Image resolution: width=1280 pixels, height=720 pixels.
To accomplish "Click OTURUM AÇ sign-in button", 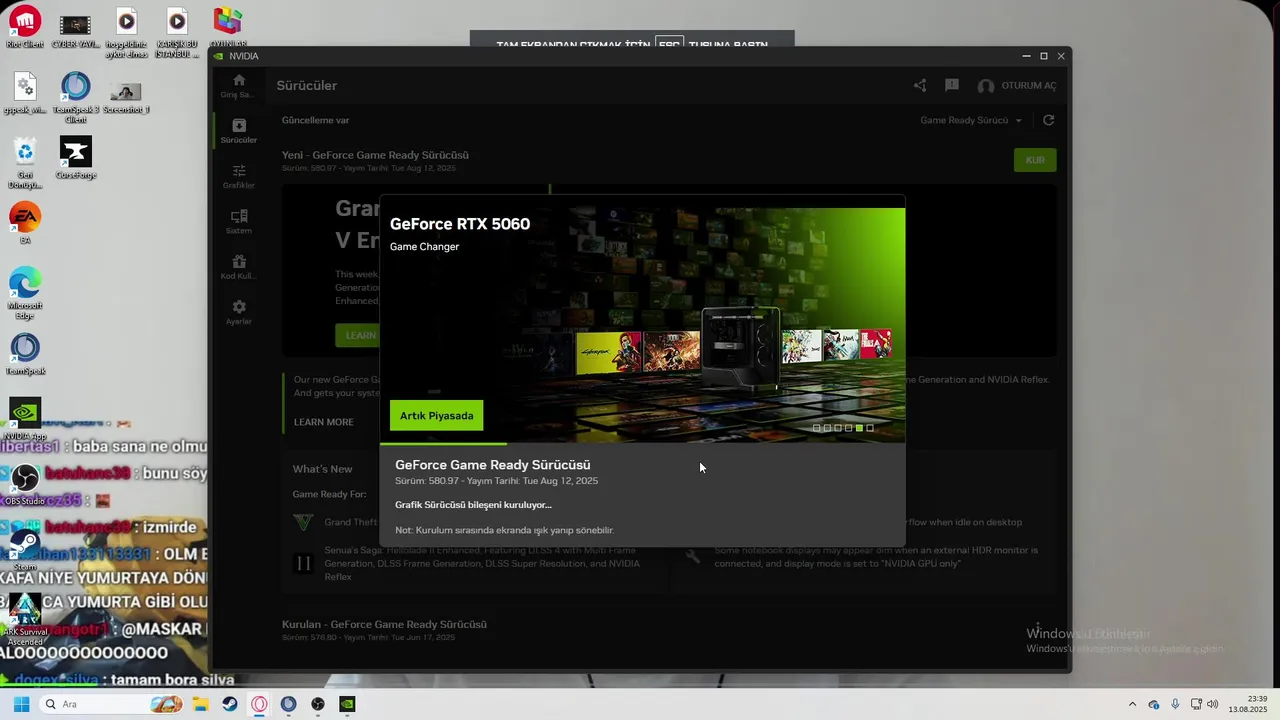I will [1017, 86].
